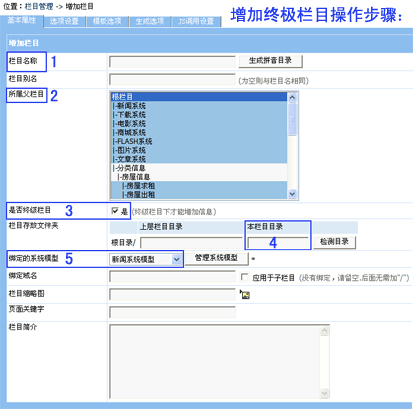Choose 文章系统 in the parent list
Screen dimensions: 414x409
[199, 159]
